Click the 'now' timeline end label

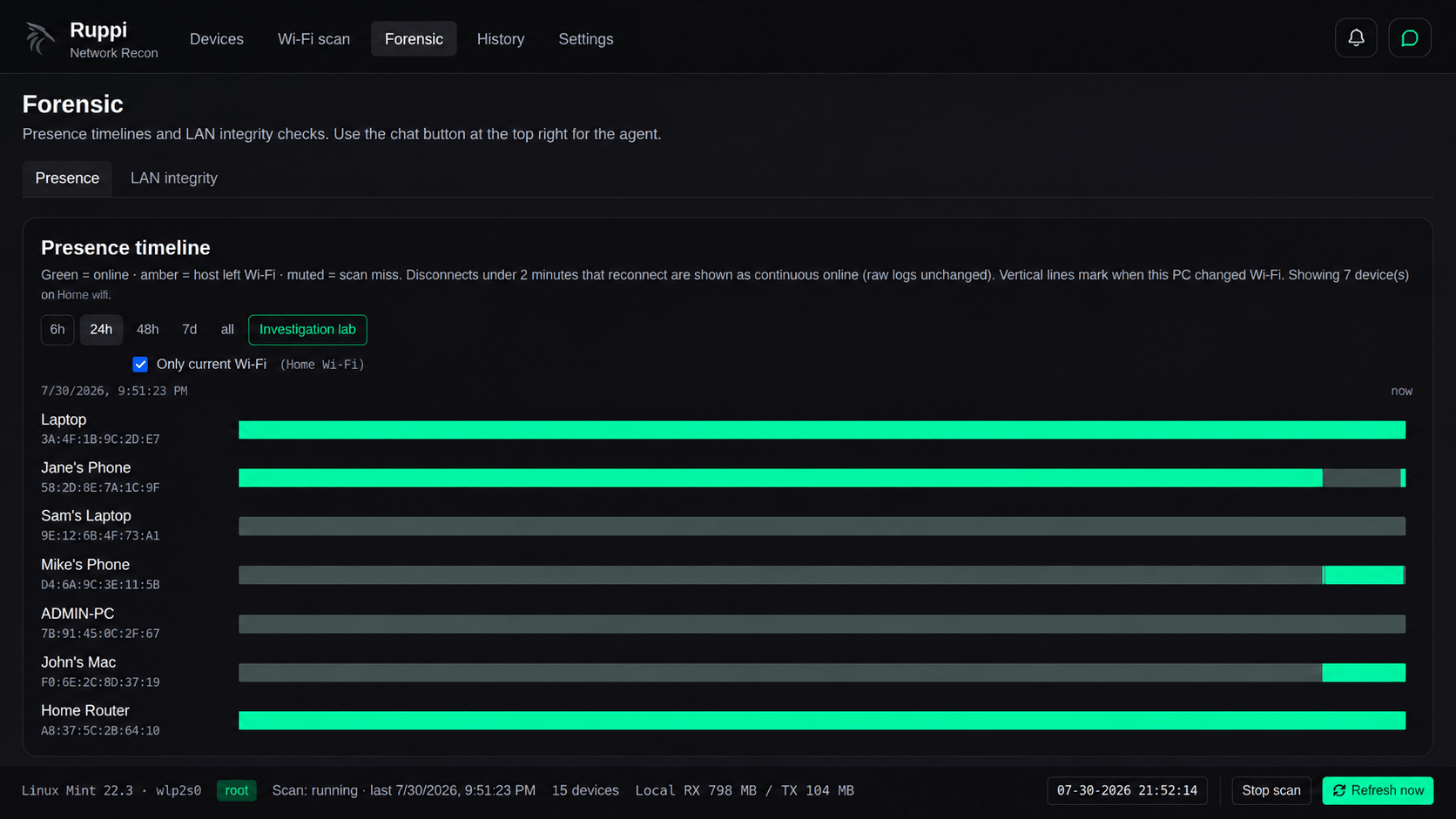[1401, 391]
